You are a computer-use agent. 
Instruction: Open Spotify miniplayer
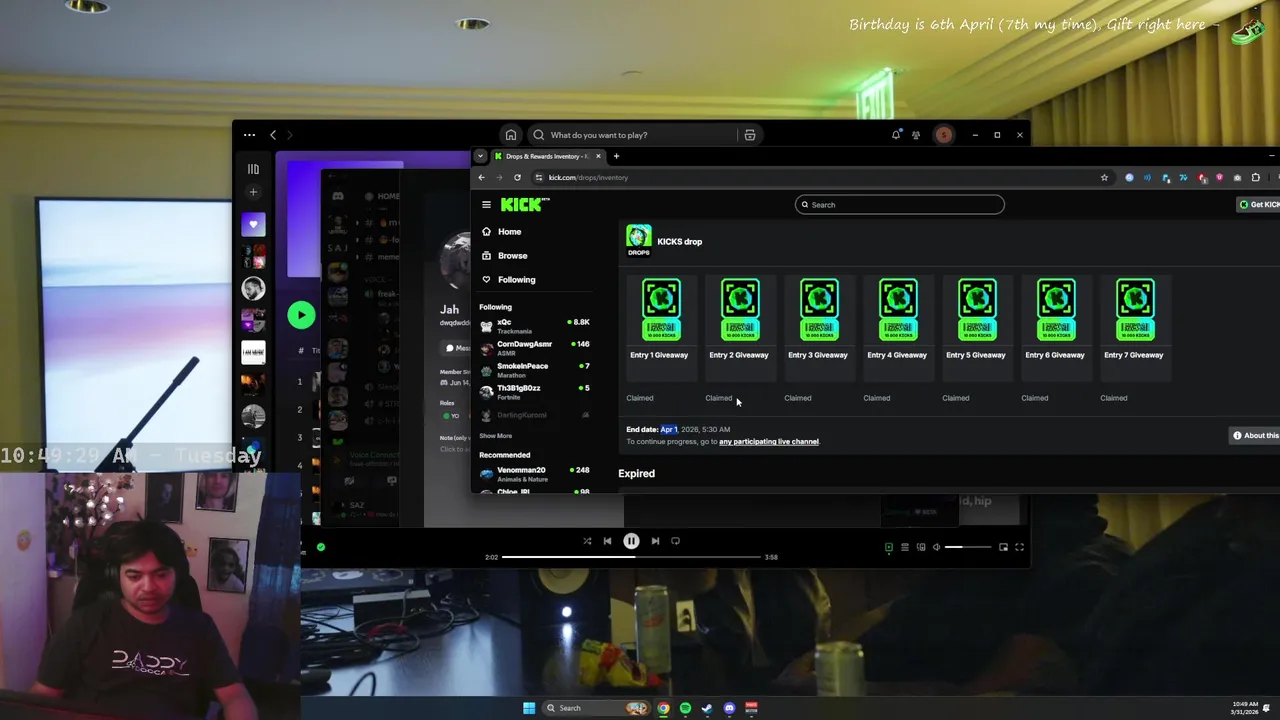1003,547
